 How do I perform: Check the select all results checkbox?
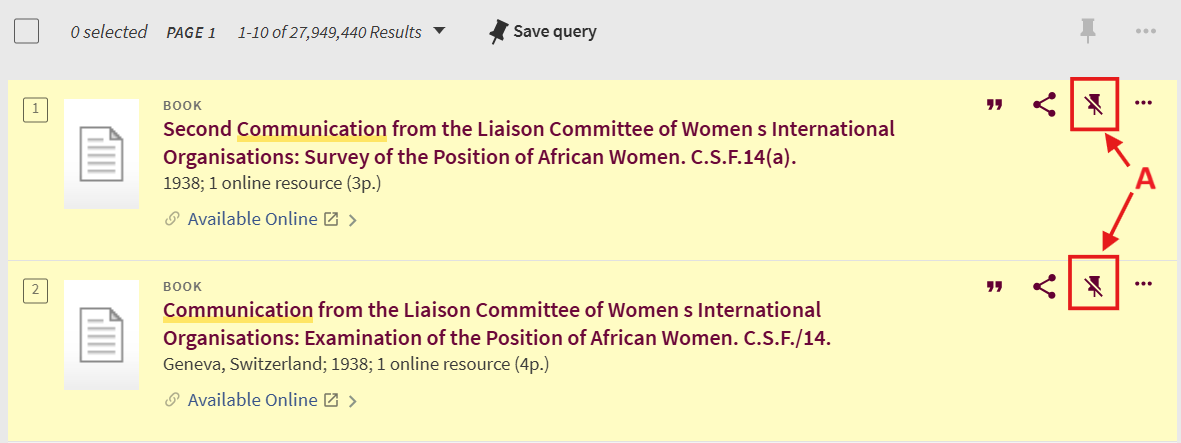(26, 31)
